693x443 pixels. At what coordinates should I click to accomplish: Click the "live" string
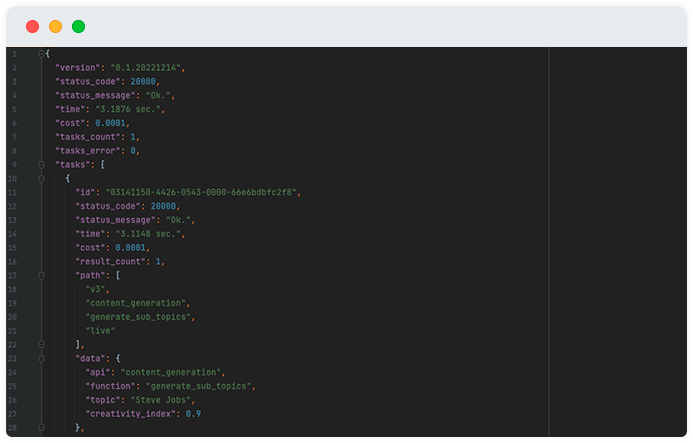tap(100, 331)
